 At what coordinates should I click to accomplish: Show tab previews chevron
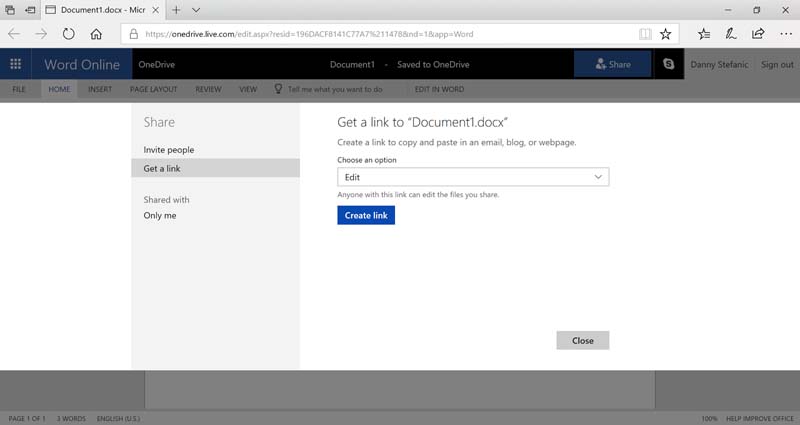point(196,10)
